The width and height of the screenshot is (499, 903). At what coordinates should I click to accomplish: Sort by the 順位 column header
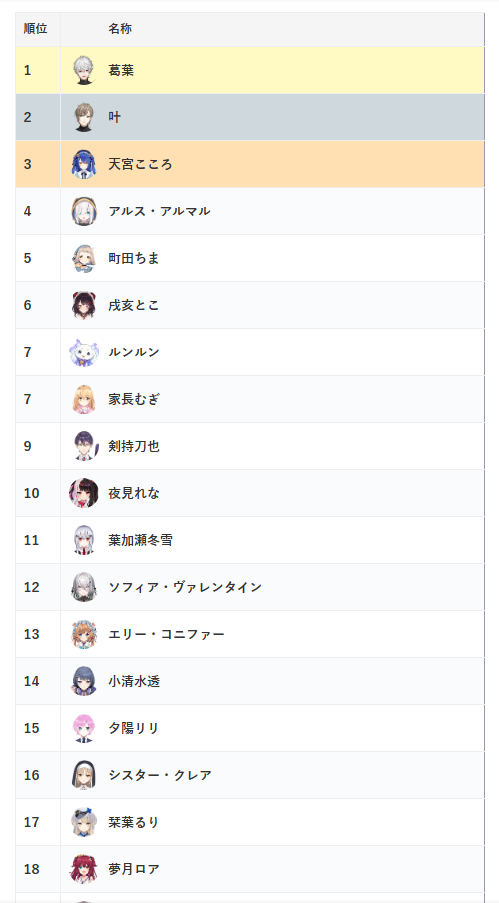pyautogui.click(x=36, y=29)
